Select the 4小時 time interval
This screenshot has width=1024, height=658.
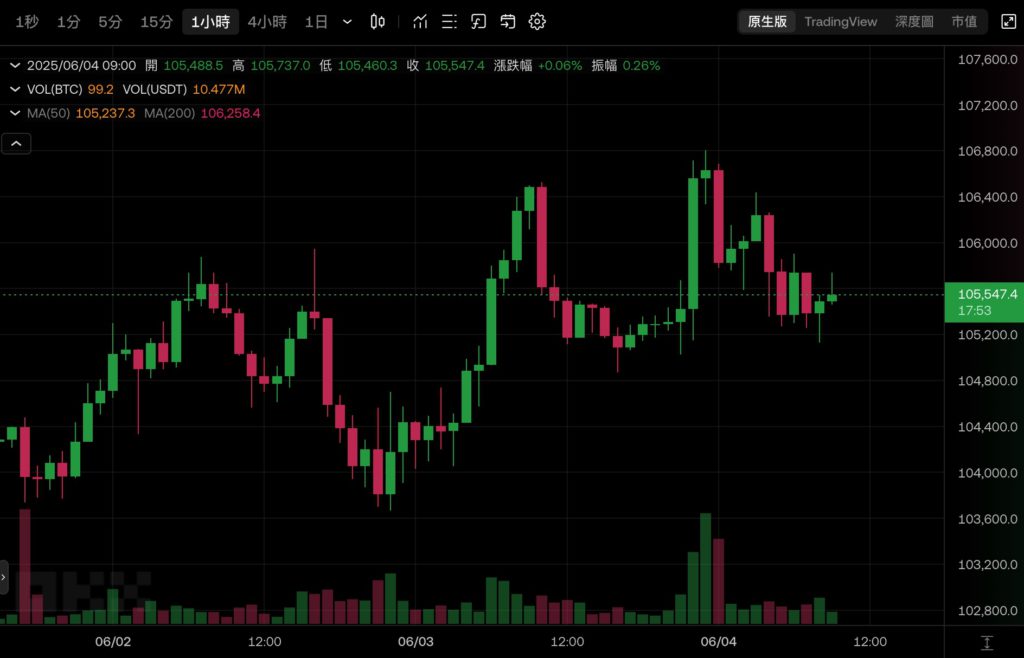[x=267, y=21]
